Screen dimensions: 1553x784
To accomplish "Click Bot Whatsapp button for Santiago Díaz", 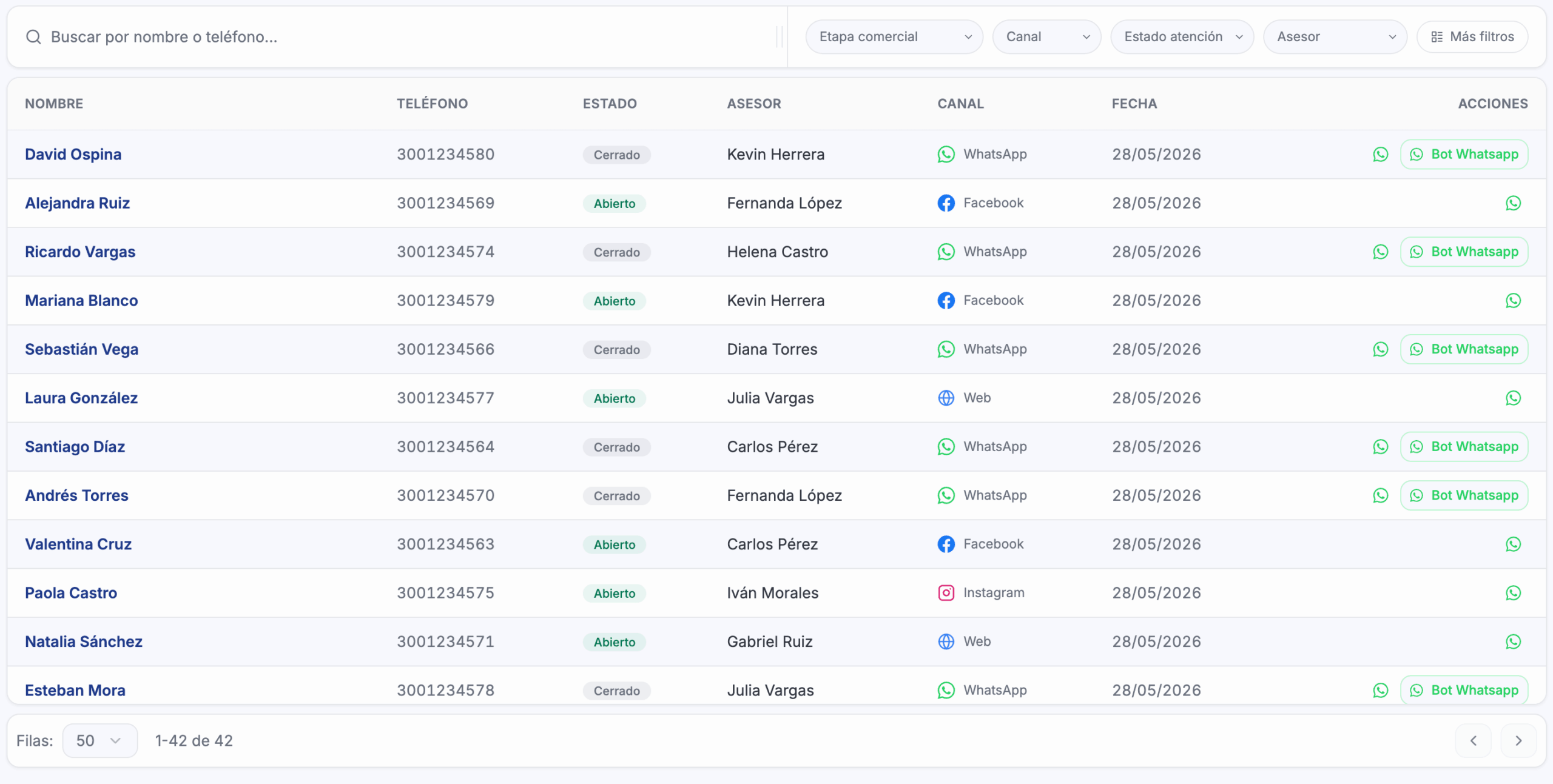I will click(x=1464, y=447).
